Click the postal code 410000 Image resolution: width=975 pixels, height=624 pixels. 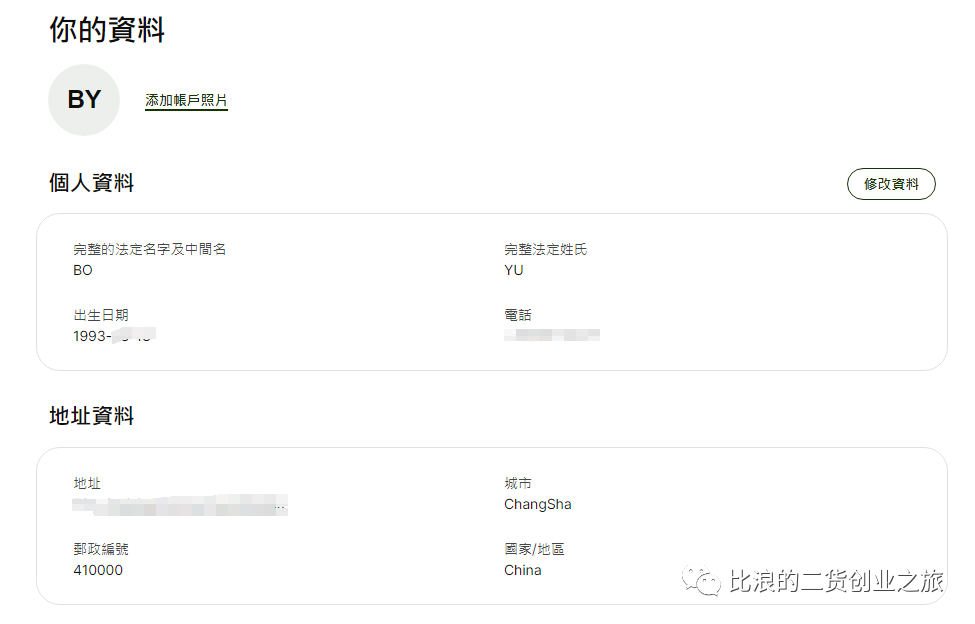pos(98,570)
